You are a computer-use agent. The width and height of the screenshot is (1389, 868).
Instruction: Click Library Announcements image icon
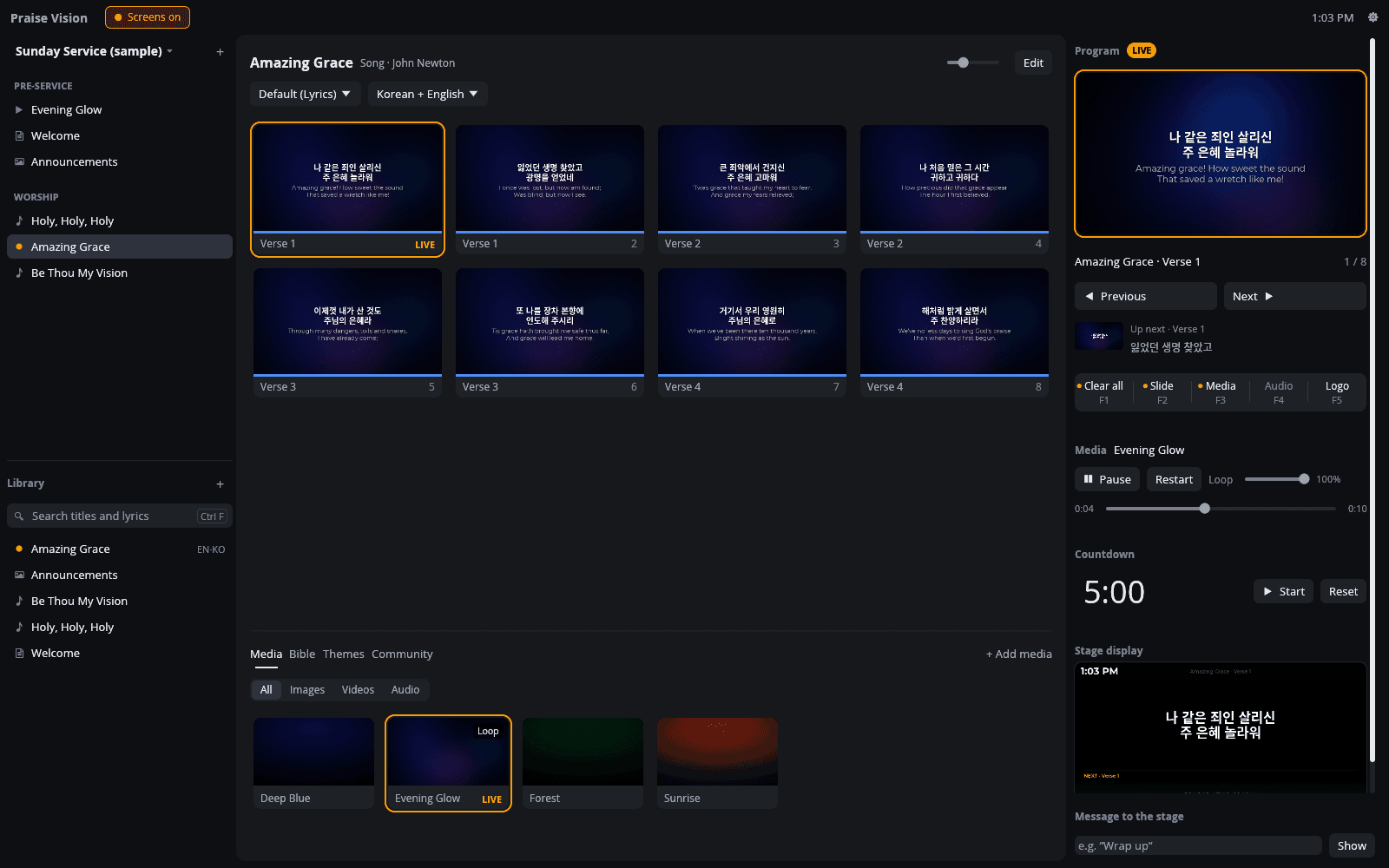click(19, 575)
